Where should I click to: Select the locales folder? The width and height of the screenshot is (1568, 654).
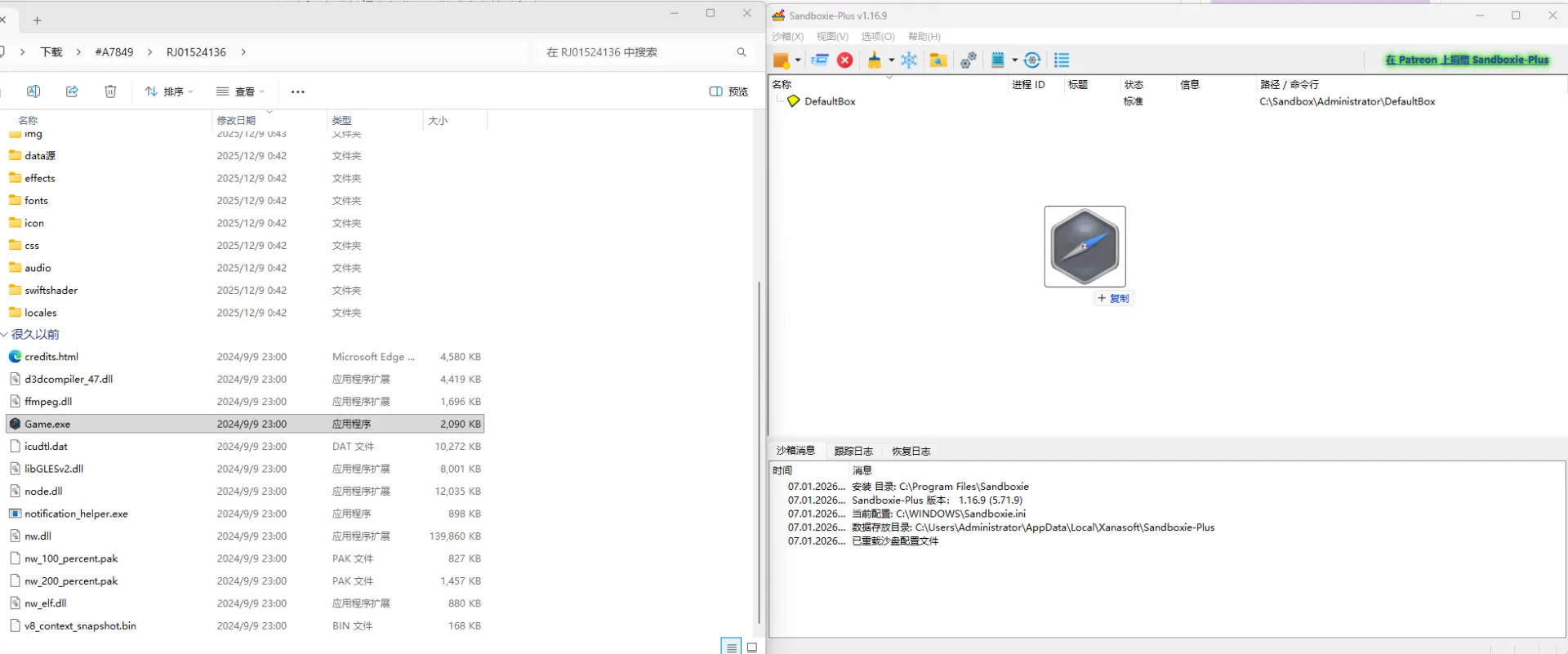(x=245, y=313)
